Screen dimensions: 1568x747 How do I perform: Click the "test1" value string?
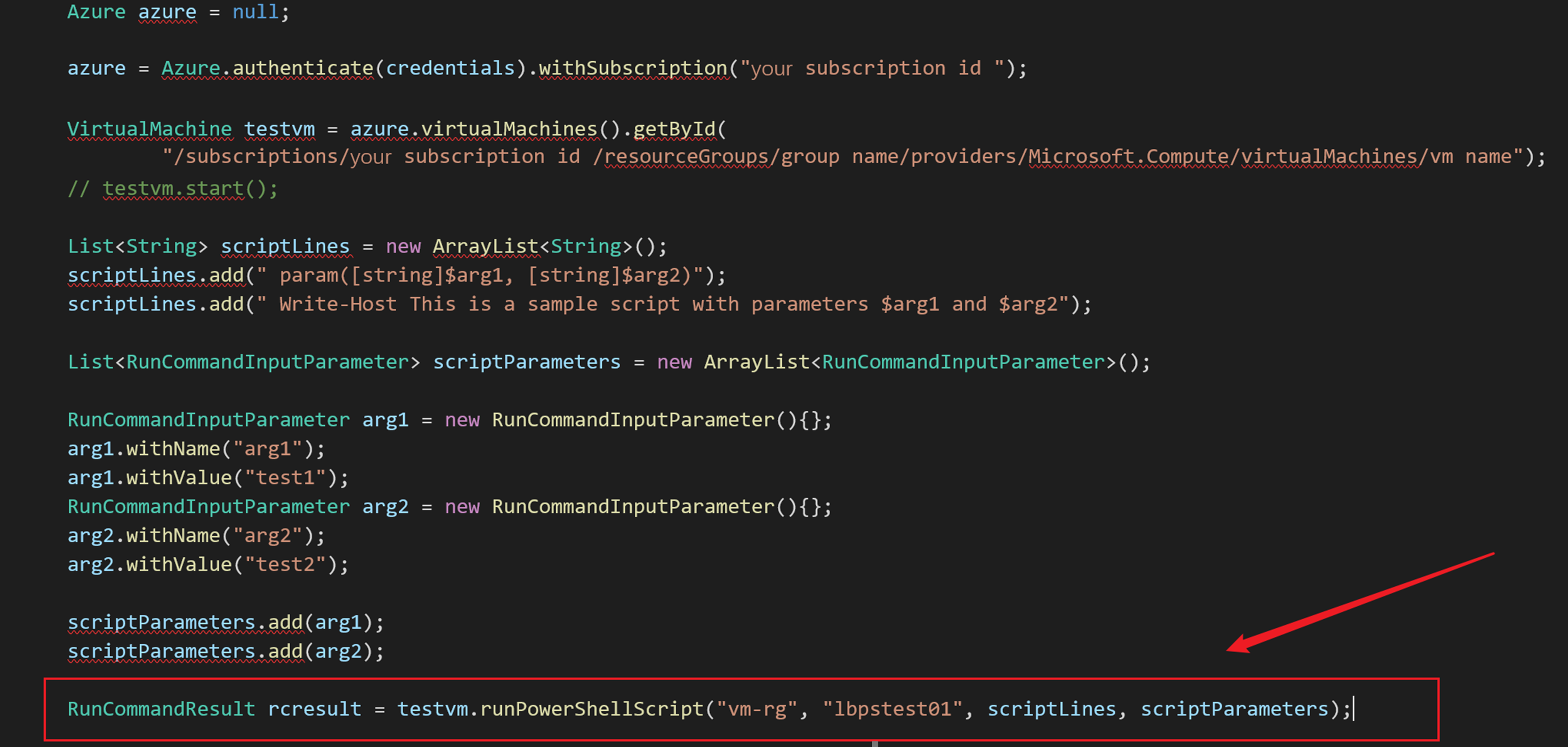click(x=286, y=478)
